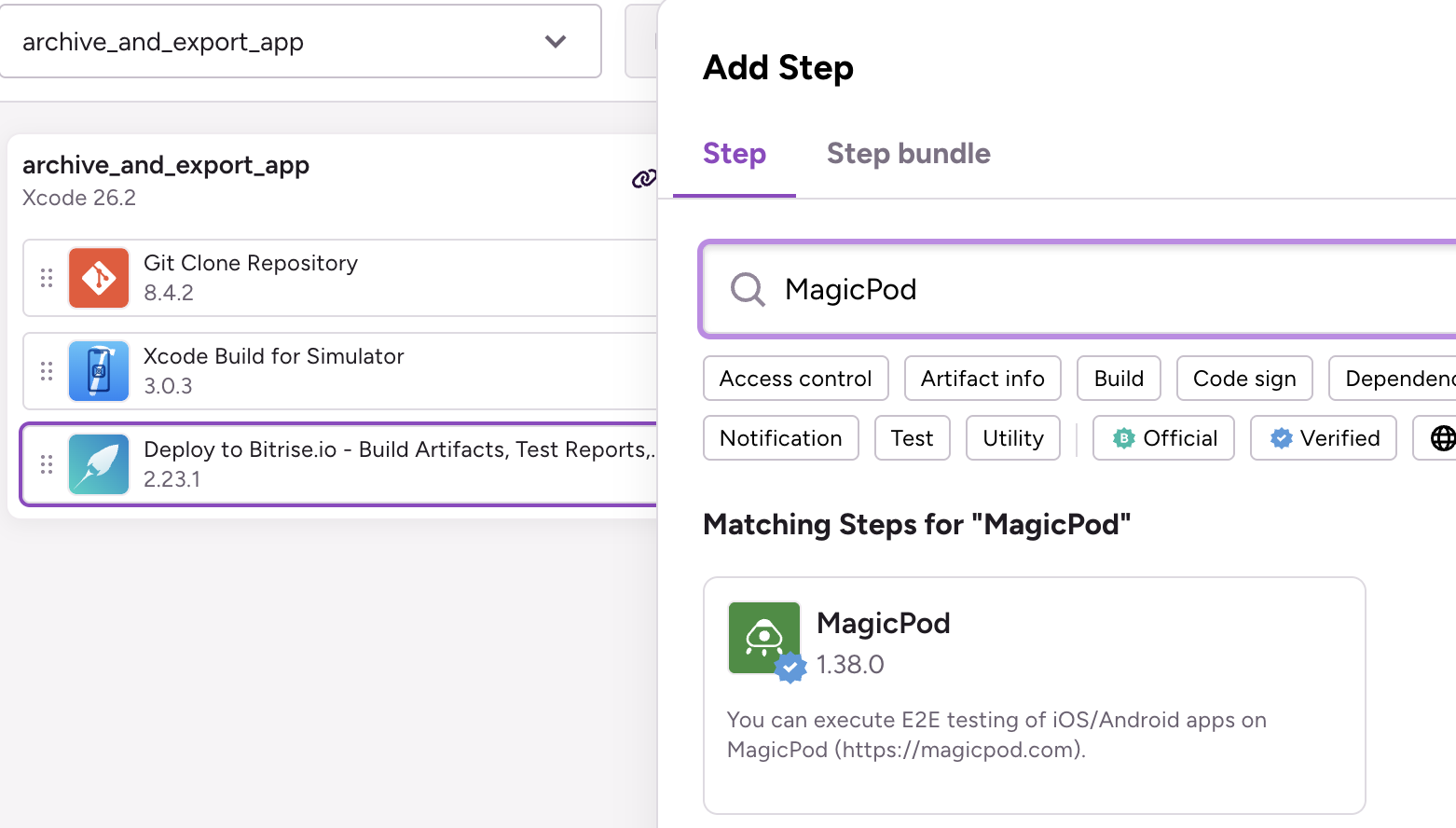Show only Verified steps

tap(1324, 438)
